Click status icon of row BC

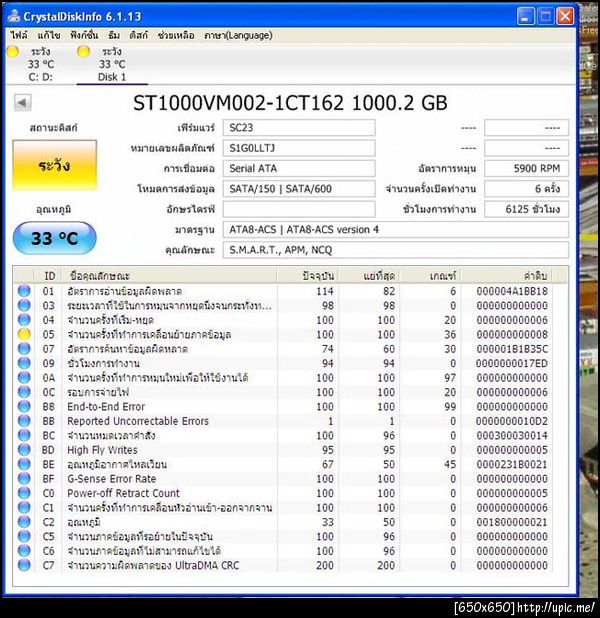click(x=24, y=436)
